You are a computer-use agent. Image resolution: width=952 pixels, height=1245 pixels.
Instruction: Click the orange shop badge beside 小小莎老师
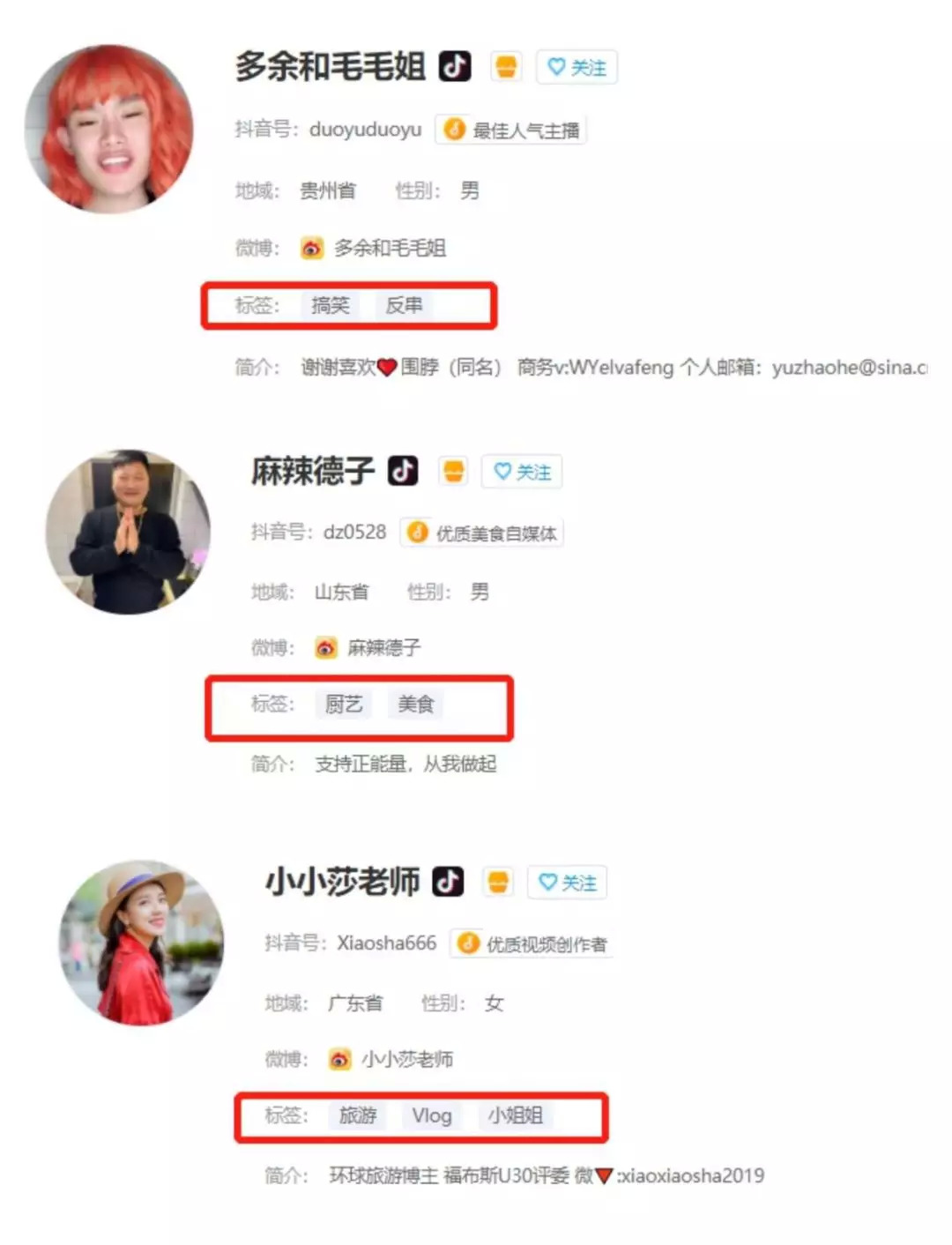pyautogui.click(x=498, y=882)
